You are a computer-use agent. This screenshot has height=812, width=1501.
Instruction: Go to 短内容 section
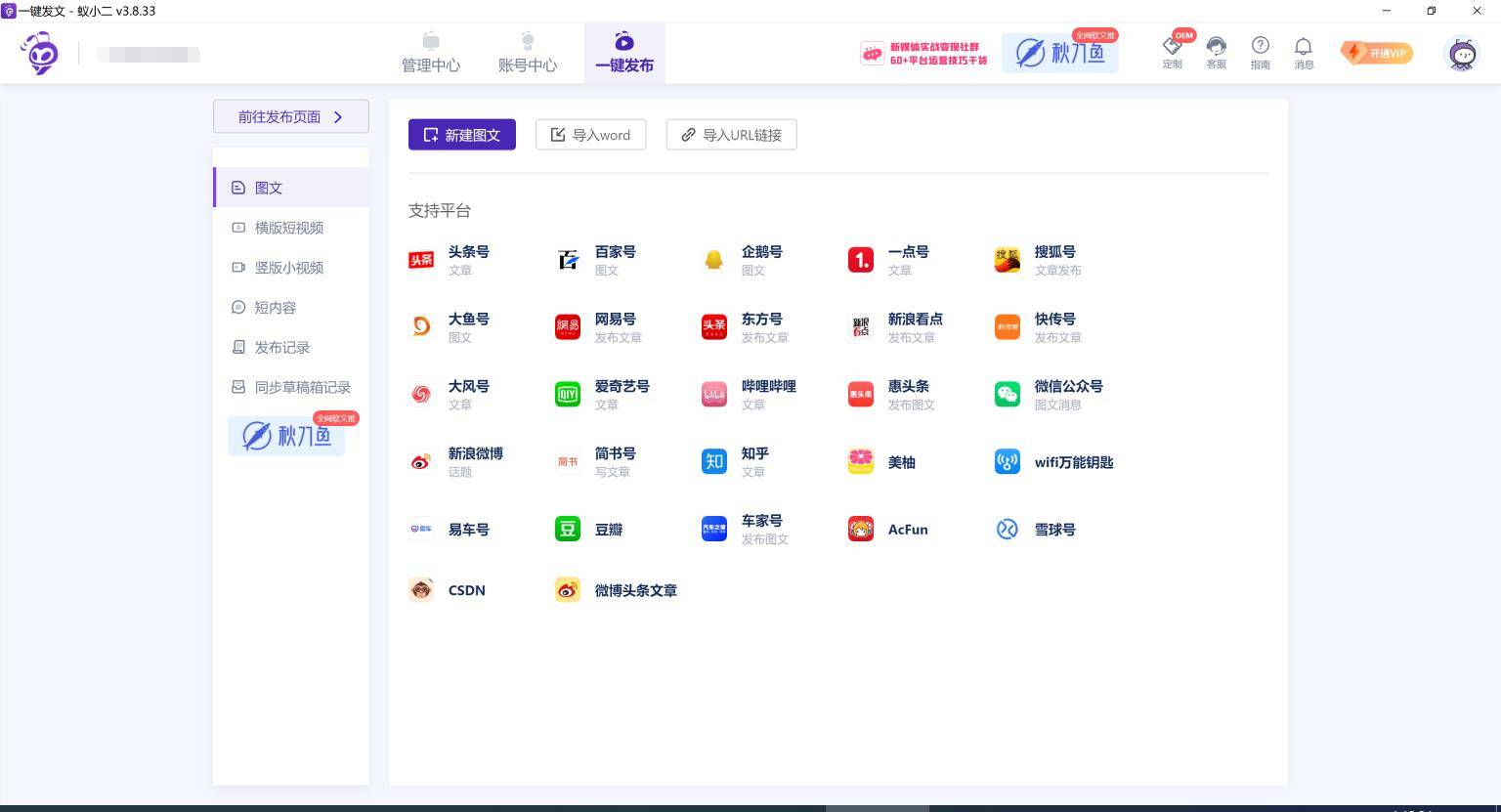(x=291, y=308)
